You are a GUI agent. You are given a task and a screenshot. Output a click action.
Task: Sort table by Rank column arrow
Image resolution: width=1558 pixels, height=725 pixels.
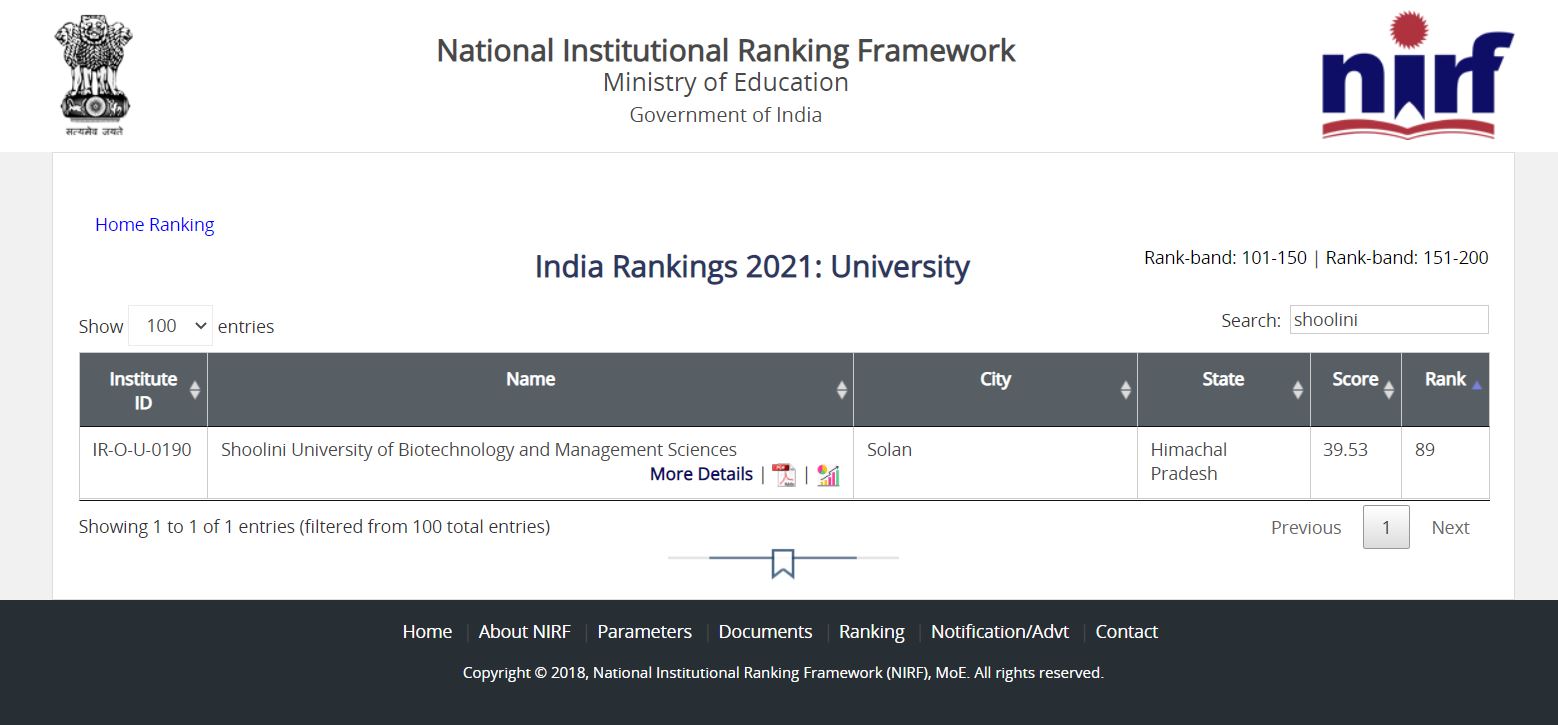click(1477, 384)
